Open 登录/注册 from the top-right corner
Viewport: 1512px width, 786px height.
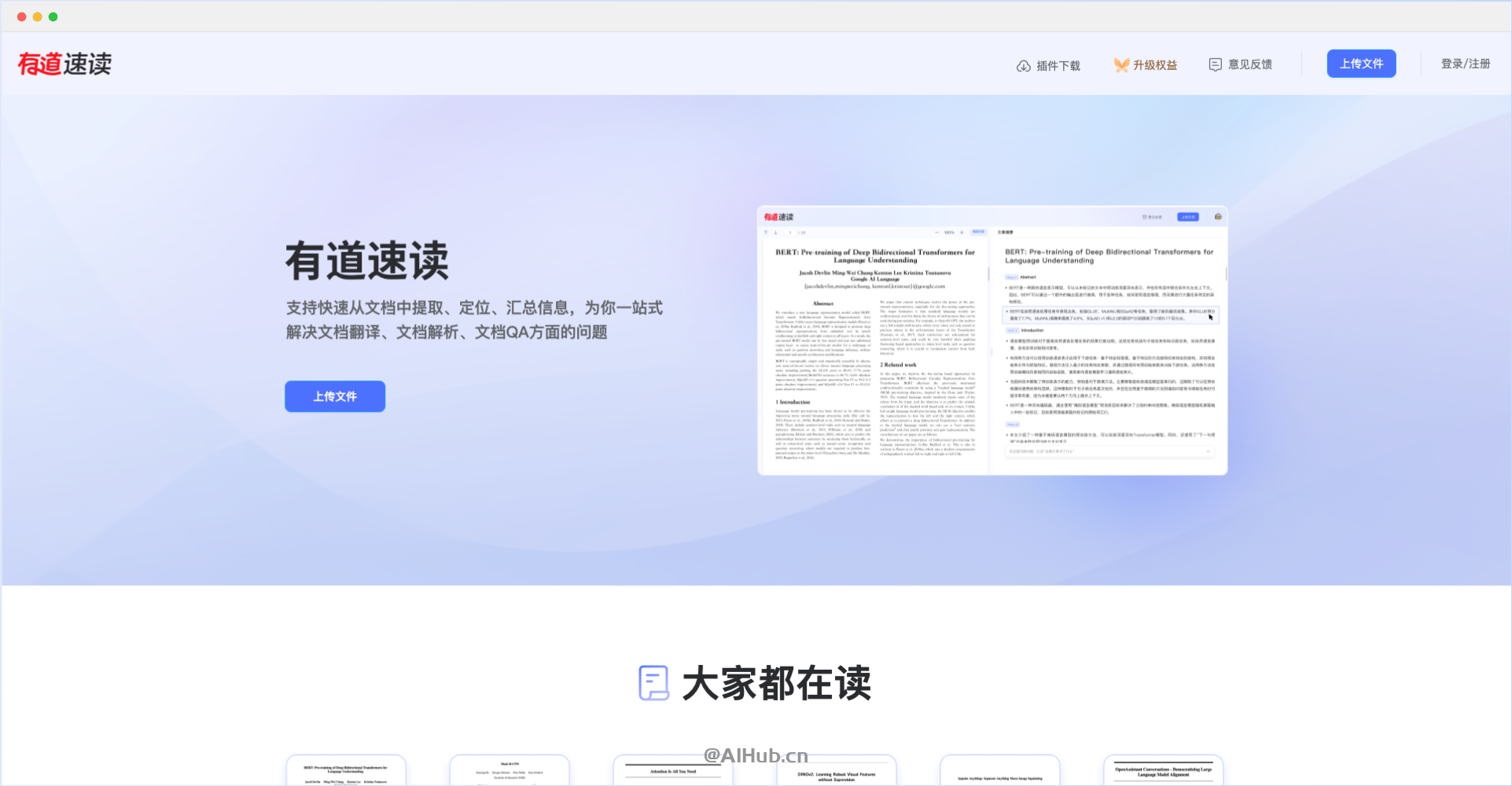[1466, 64]
